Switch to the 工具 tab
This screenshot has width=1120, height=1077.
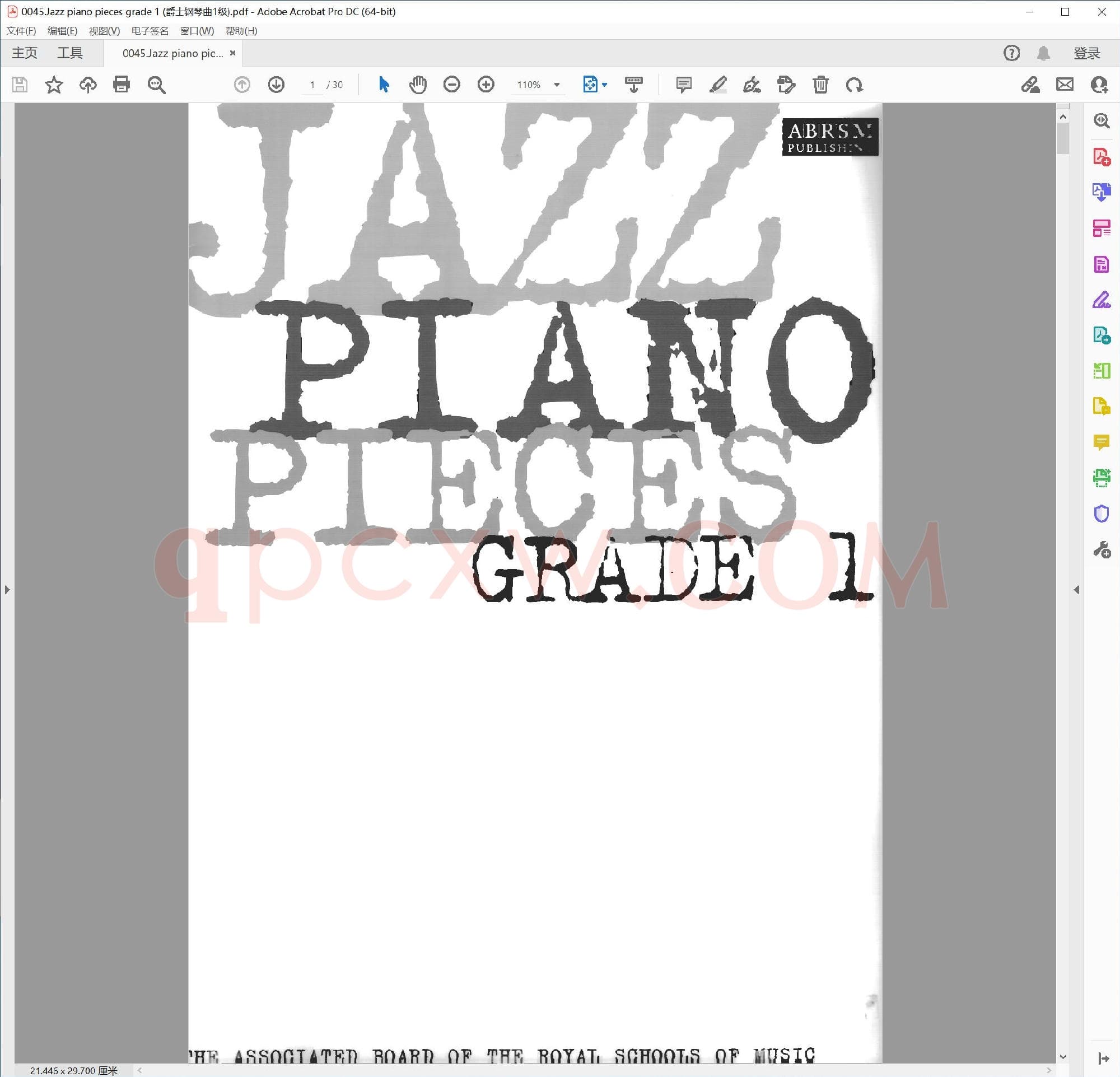tap(69, 53)
